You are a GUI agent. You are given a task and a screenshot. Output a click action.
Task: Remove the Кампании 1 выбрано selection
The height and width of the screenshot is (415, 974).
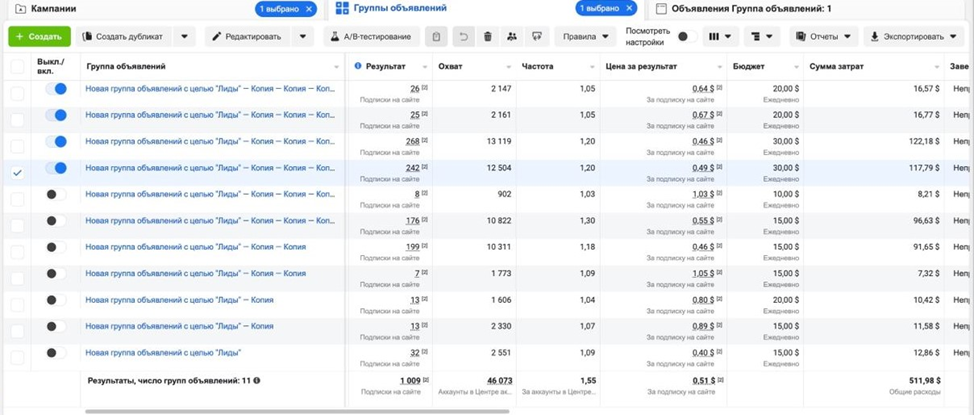pyautogui.click(x=309, y=9)
